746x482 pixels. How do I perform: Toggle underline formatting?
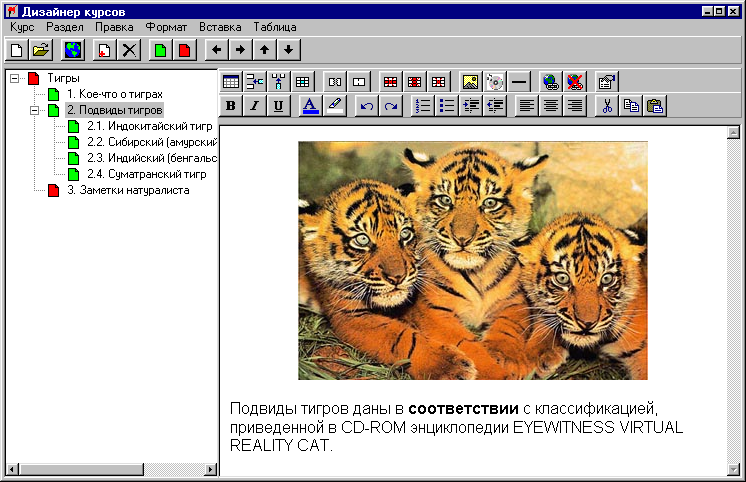click(279, 106)
